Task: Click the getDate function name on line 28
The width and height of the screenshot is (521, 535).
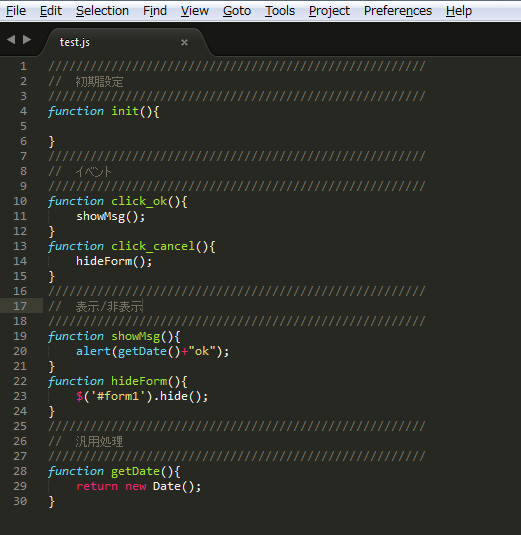Action: 135,472
